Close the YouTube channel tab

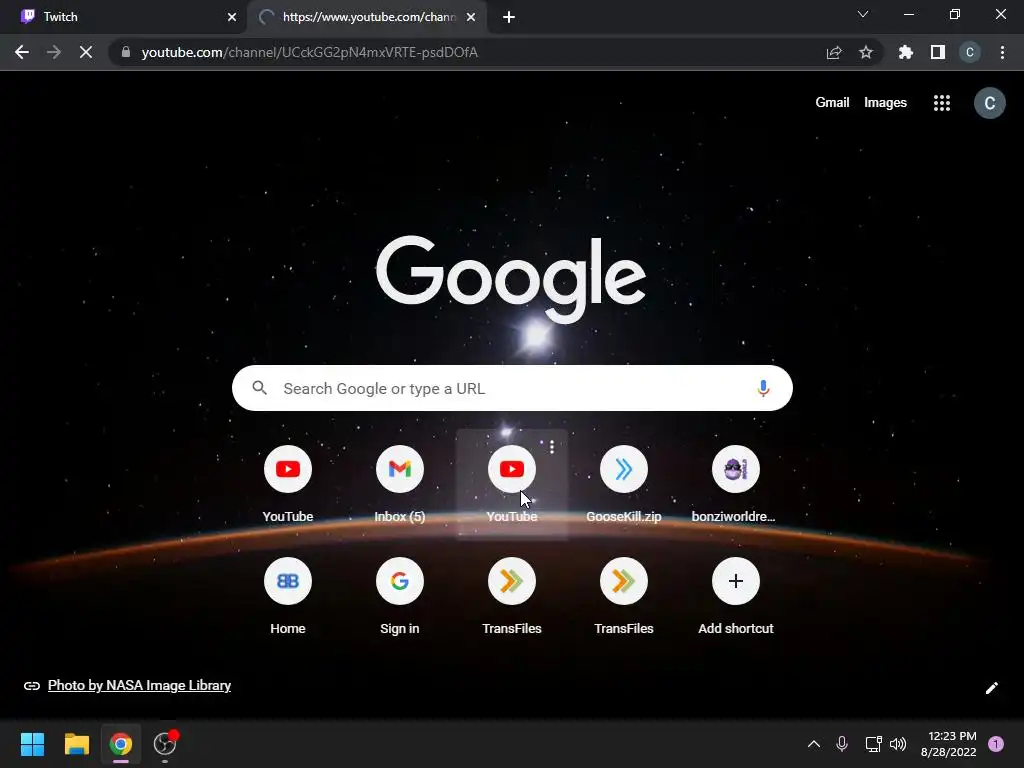471,17
